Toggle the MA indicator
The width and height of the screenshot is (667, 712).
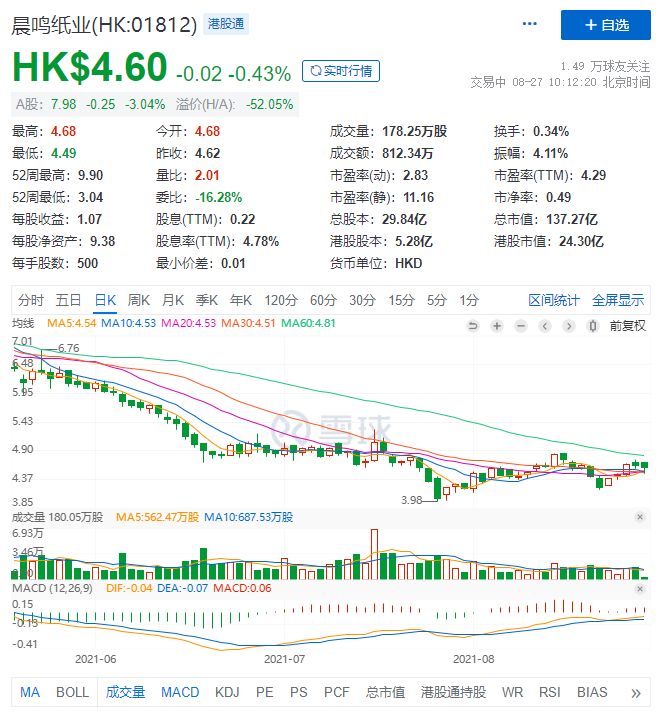(x=30, y=692)
